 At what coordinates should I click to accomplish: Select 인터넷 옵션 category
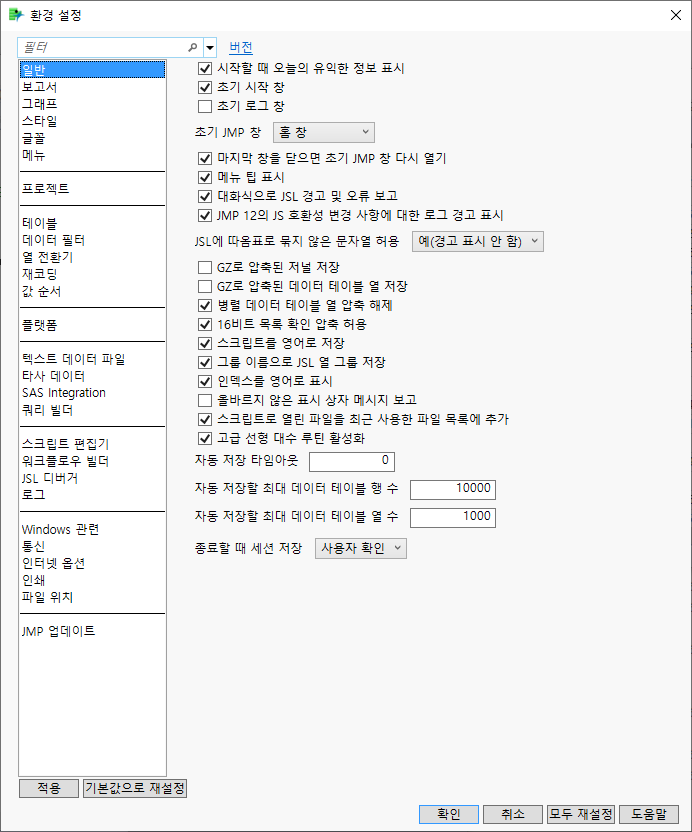coord(92,563)
